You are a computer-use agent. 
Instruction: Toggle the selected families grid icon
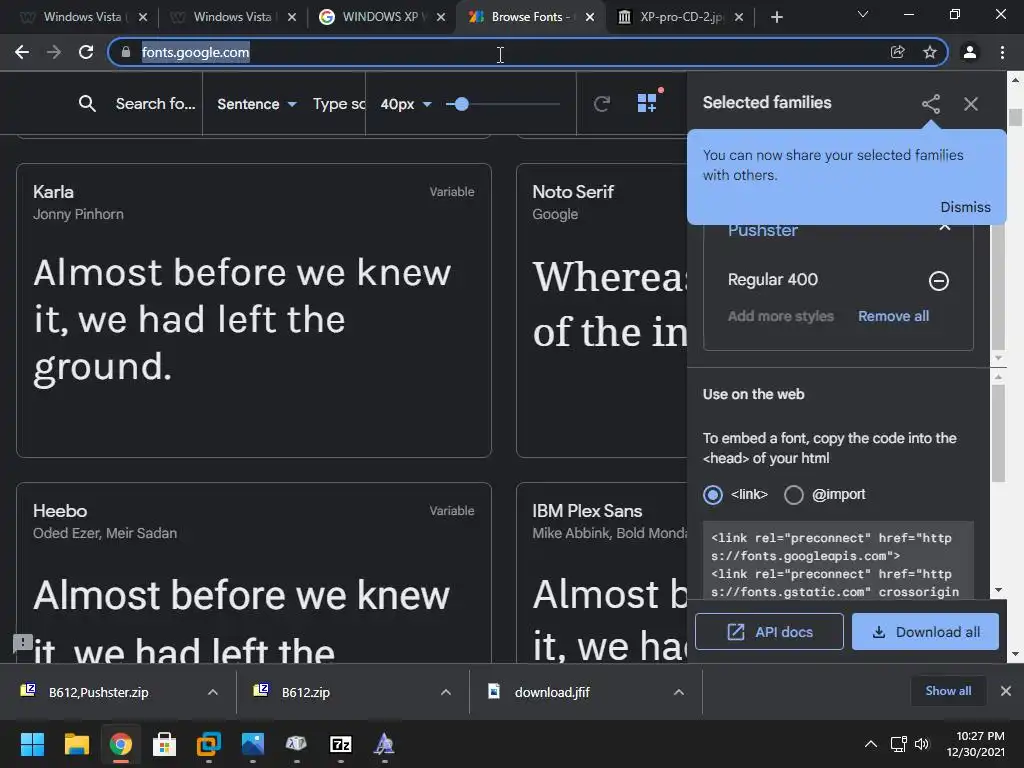[647, 103]
